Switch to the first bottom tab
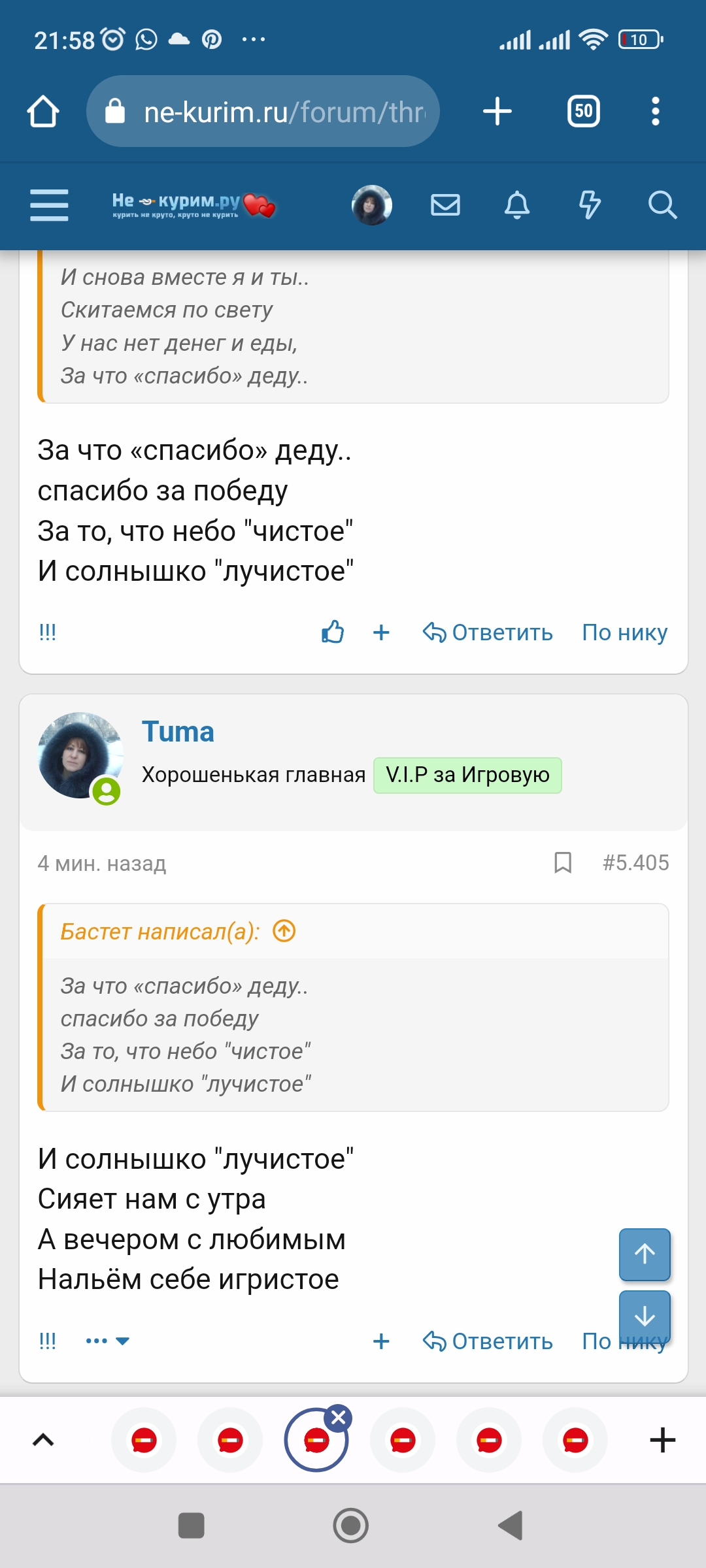This screenshot has height=1568, width=706. click(144, 1440)
